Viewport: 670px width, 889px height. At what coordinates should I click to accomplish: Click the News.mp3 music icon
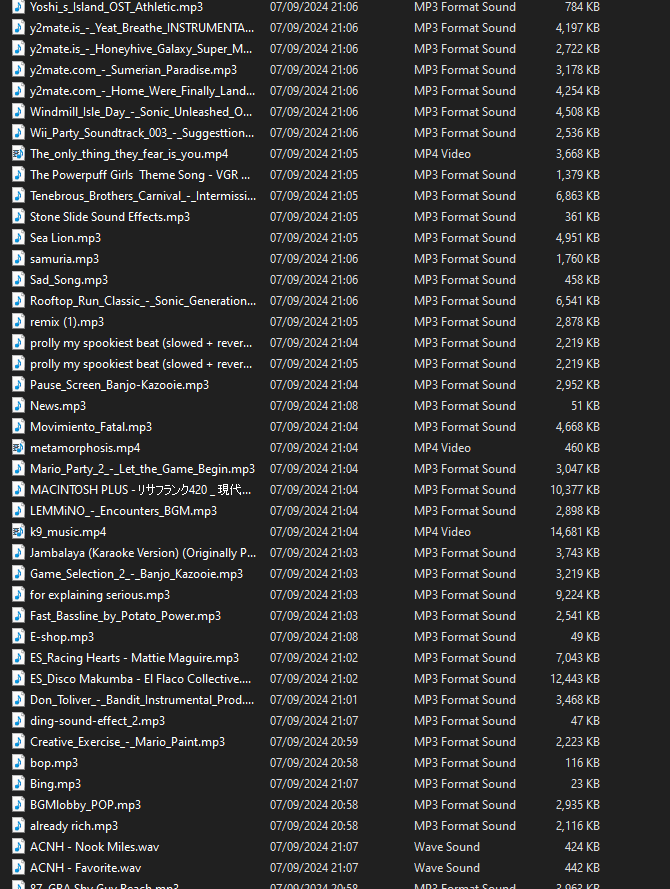click(x=18, y=405)
